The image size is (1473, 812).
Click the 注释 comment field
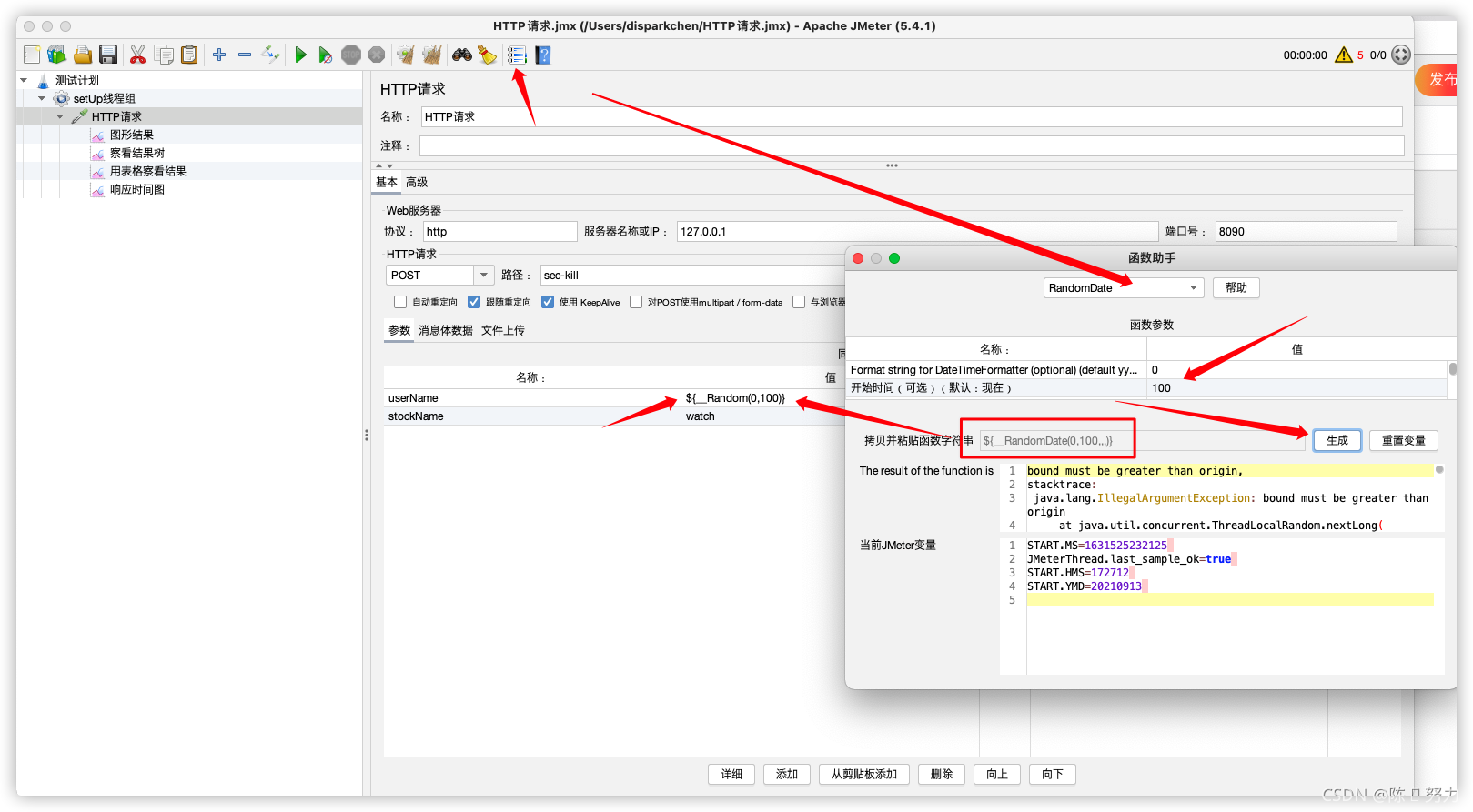pos(912,145)
